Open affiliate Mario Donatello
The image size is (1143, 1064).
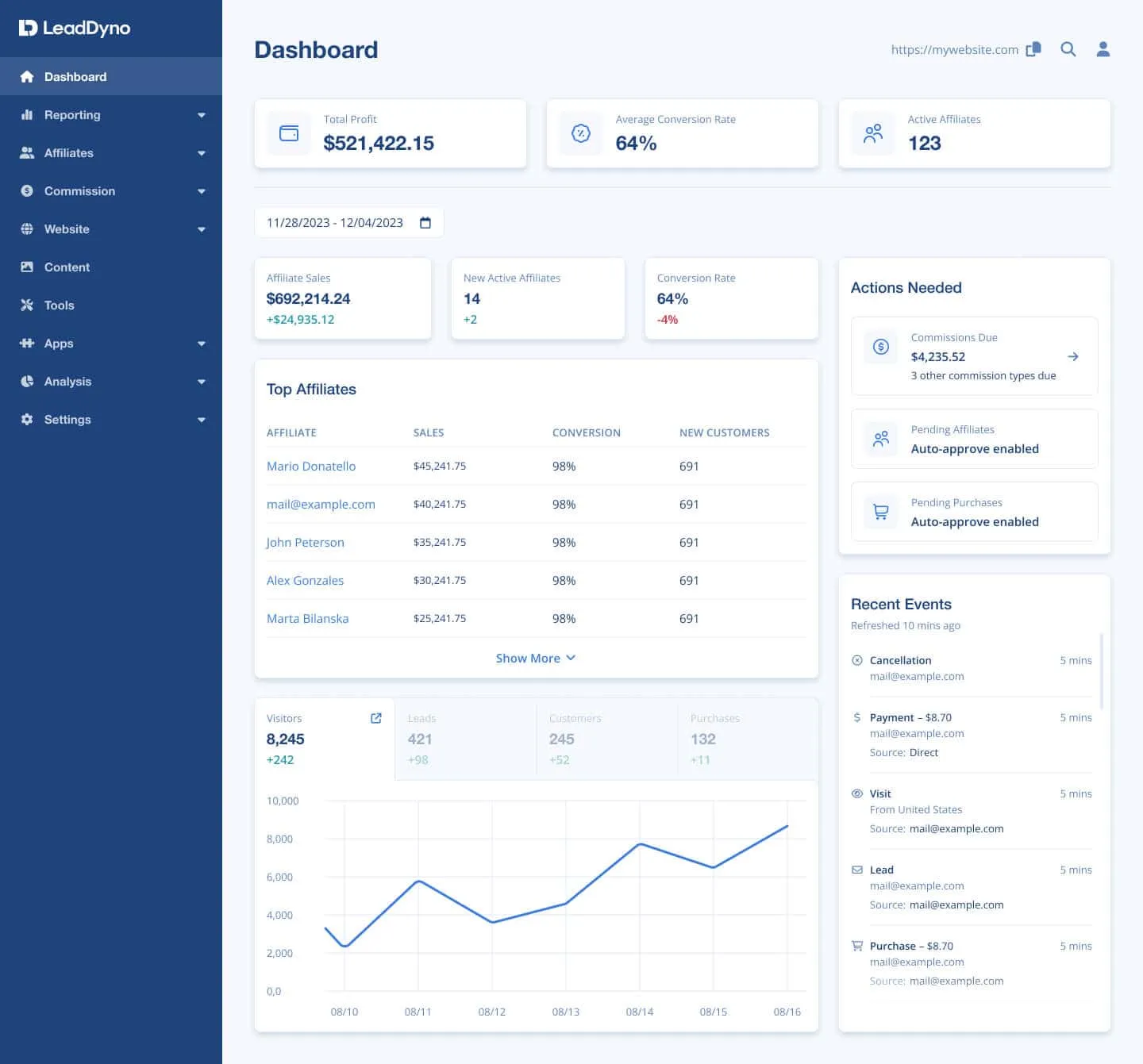311,467
